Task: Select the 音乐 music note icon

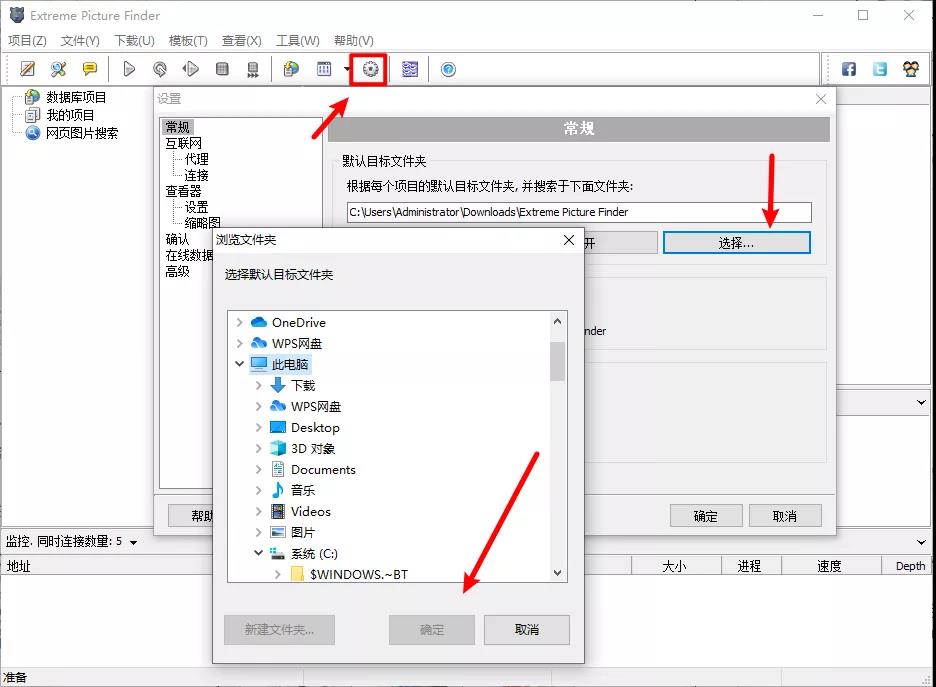Action: (278, 490)
